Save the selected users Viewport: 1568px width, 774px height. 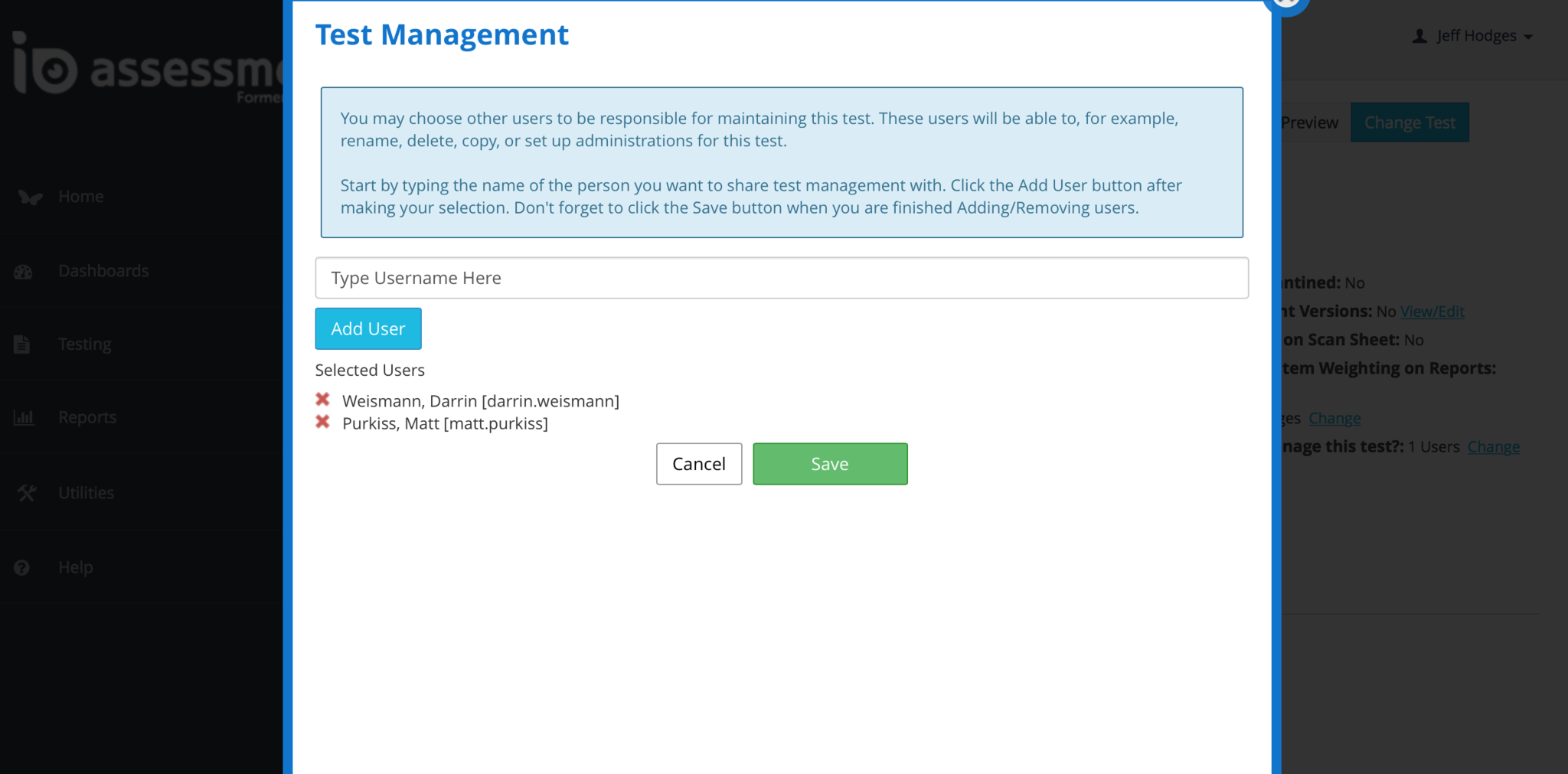[830, 464]
